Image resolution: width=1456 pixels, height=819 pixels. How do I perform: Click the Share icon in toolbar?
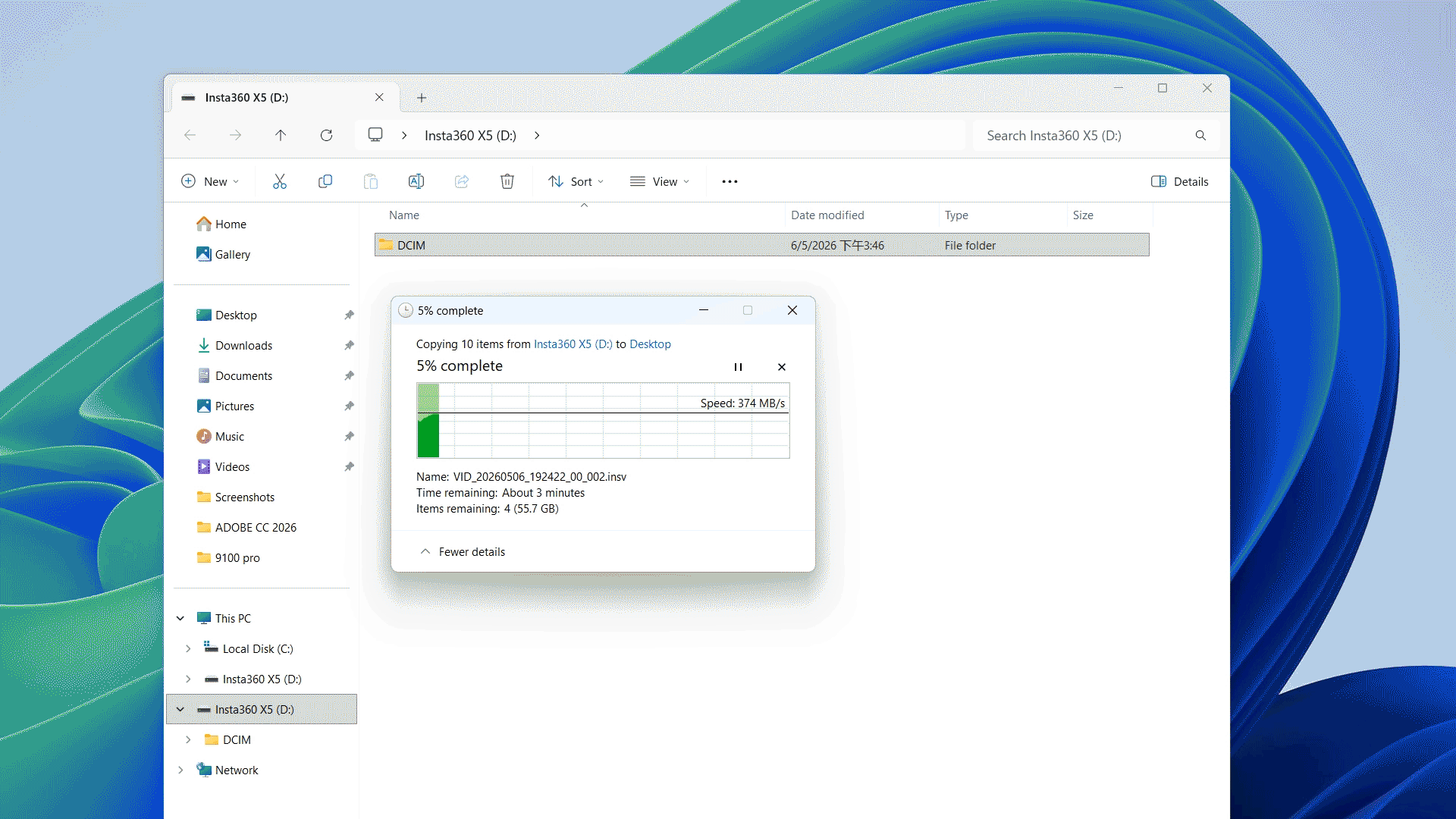462,181
